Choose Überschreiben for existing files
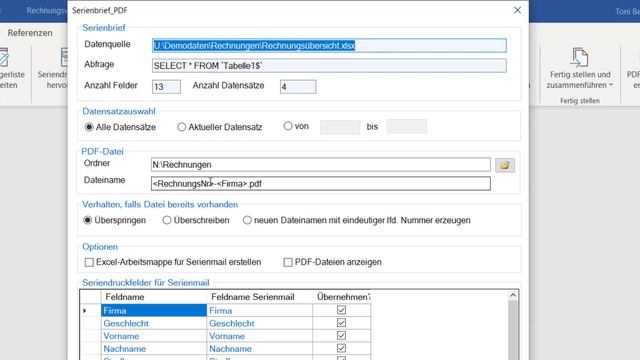The image size is (640, 360). (167, 220)
